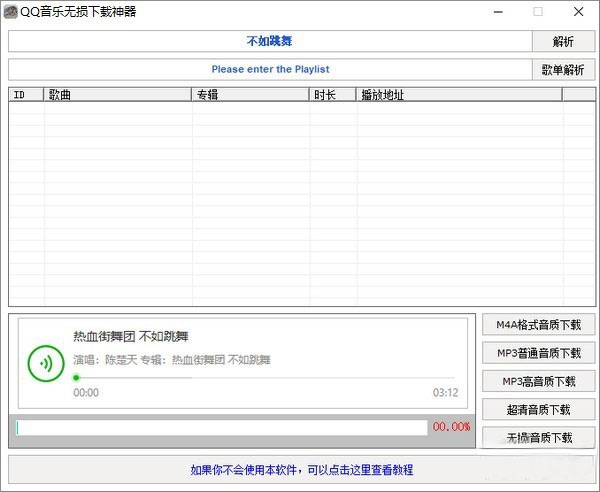This screenshot has width=600, height=492.
Task: Click the 00.00% download percentage
Action: coord(452,427)
